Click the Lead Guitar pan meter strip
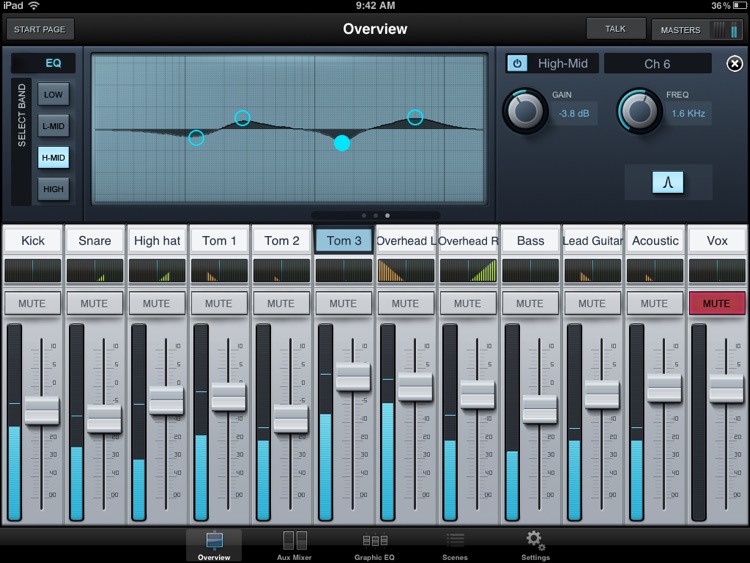 pos(593,270)
